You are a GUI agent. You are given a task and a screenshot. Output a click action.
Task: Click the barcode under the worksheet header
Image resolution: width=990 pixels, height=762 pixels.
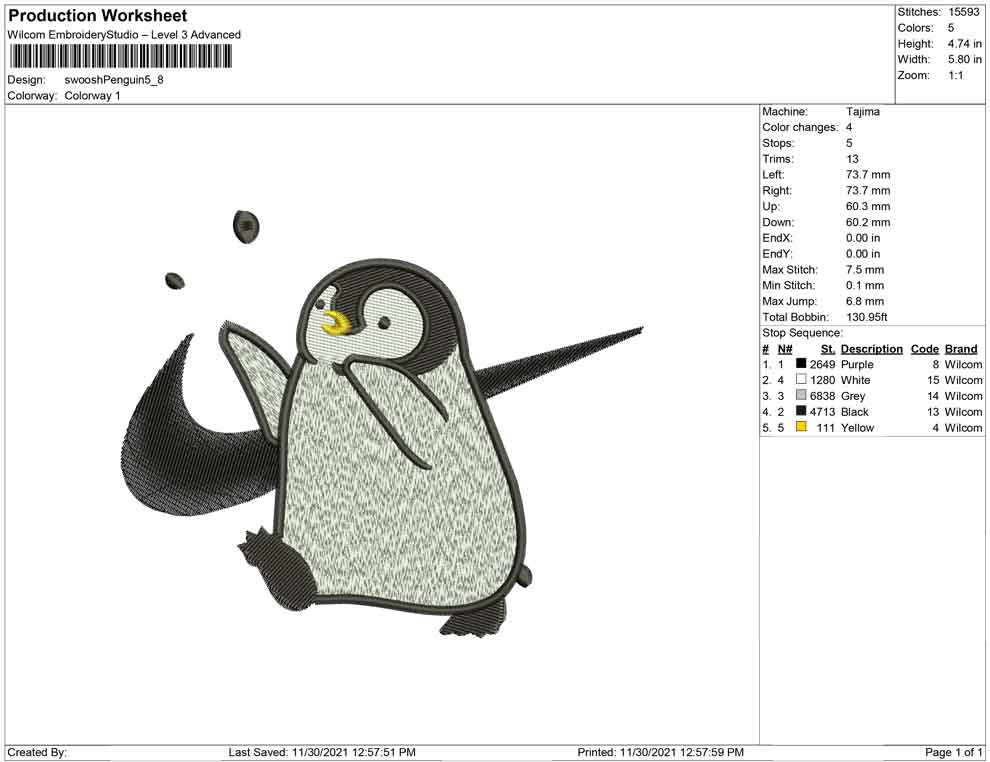click(120, 57)
